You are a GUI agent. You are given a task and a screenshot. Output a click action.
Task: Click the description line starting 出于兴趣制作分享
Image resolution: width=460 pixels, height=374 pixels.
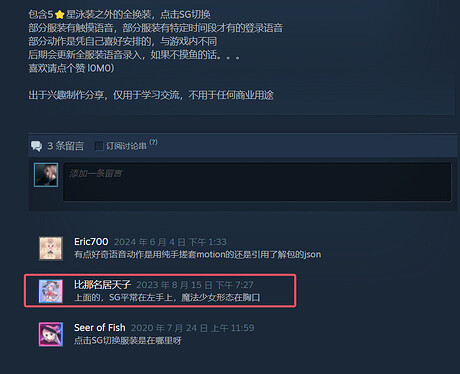pos(151,95)
